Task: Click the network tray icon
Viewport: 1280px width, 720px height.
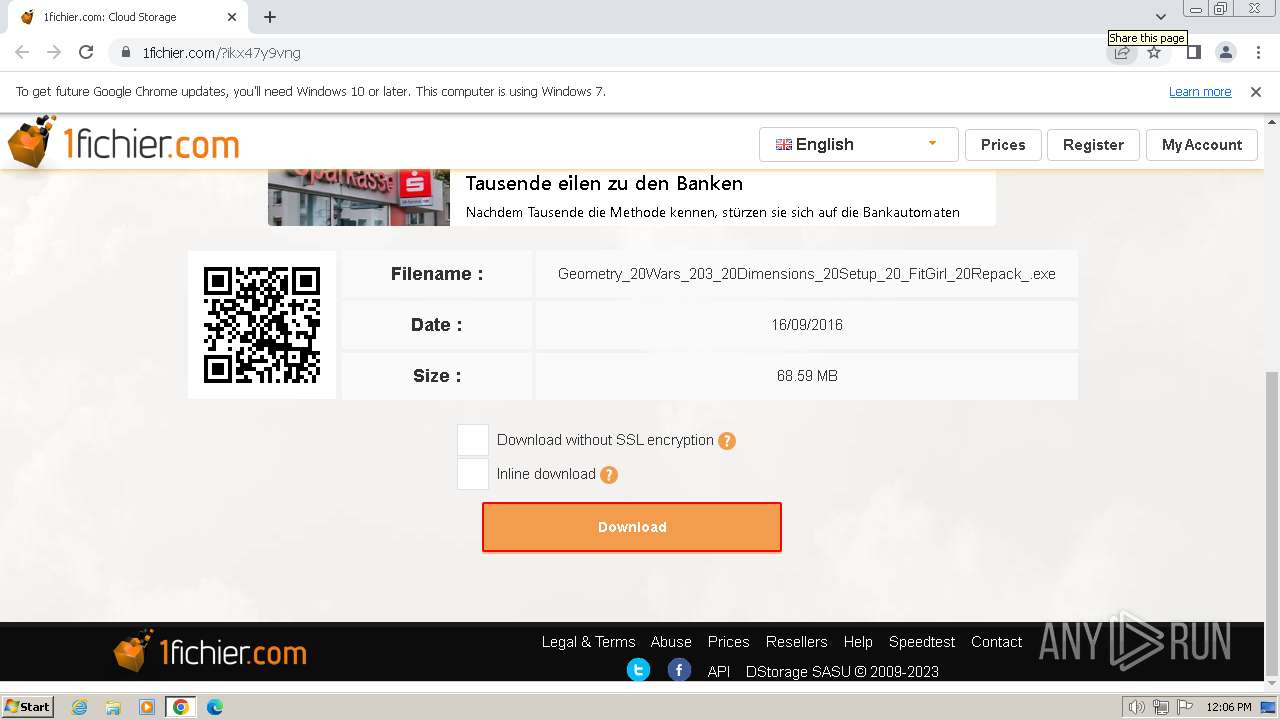Action: coord(1160,707)
